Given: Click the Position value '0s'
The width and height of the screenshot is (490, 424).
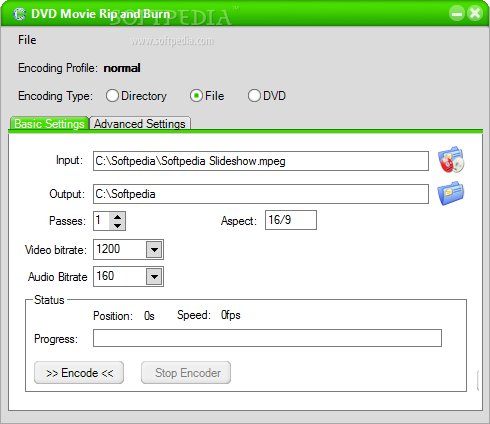Looking at the screenshot, I should click(x=149, y=316).
